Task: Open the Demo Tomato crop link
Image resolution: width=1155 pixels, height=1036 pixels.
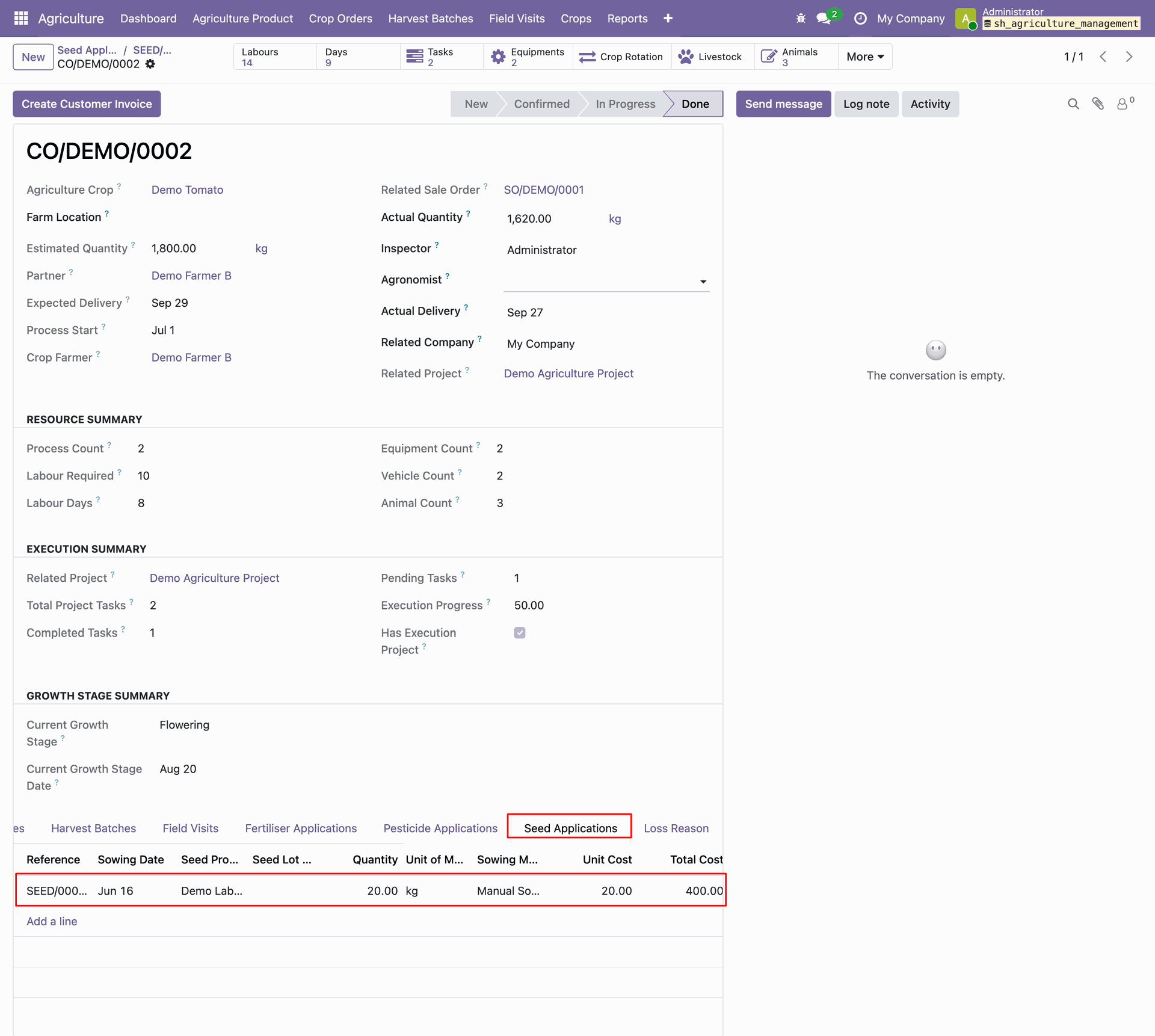Action: tap(187, 190)
